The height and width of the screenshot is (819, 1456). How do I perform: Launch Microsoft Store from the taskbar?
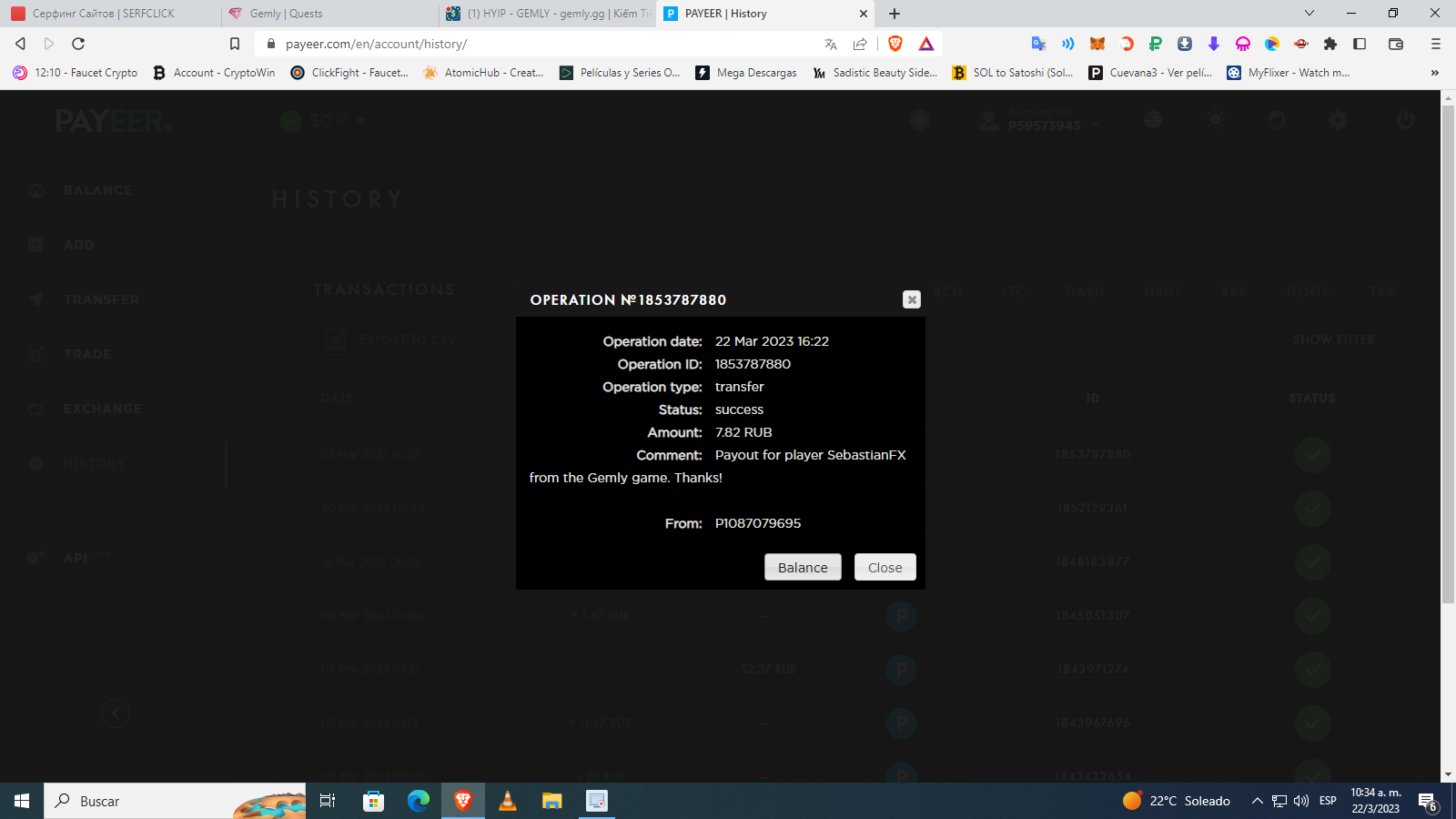tap(373, 801)
